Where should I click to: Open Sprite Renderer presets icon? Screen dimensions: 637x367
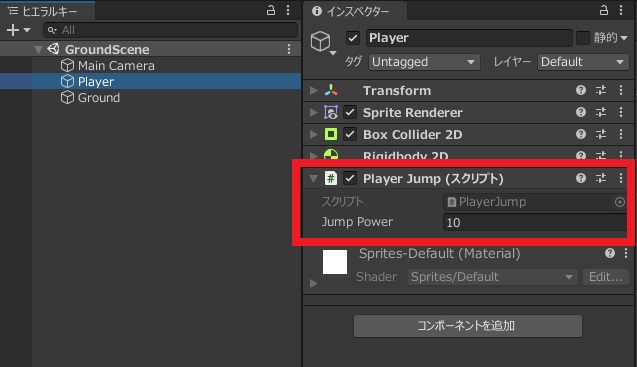coord(601,112)
